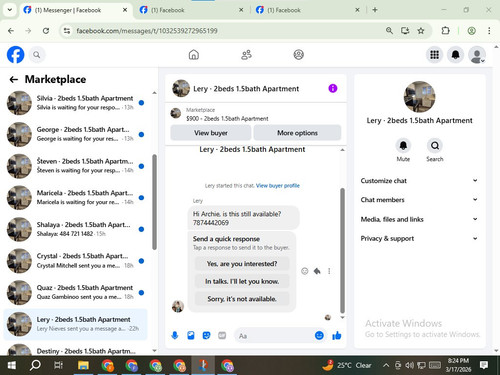Click the install app icon in address bar

click(x=405, y=31)
